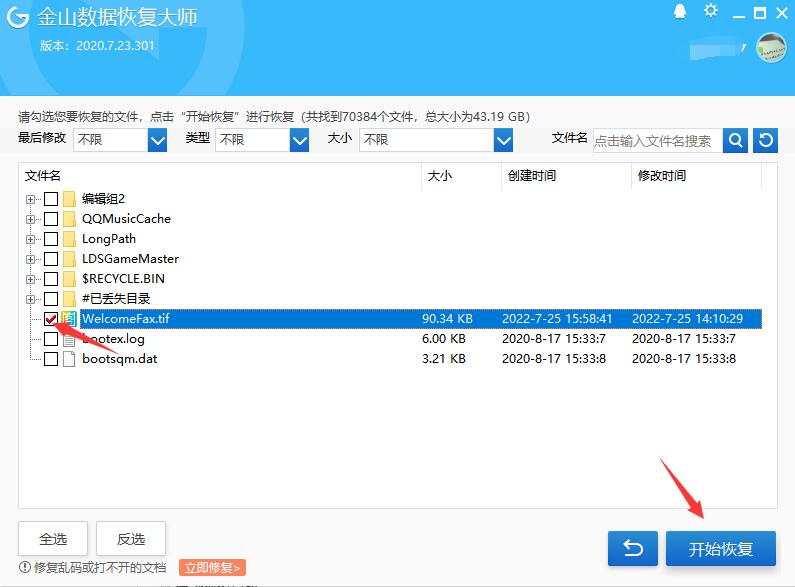This screenshot has width=795, height=587.
Task: Close the data recovery window
Action: pos(782,13)
